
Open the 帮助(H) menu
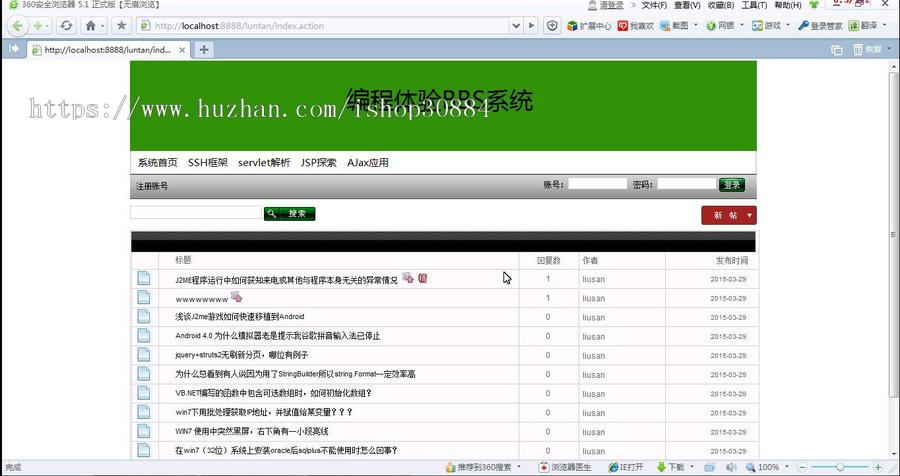[x=788, y=5]
